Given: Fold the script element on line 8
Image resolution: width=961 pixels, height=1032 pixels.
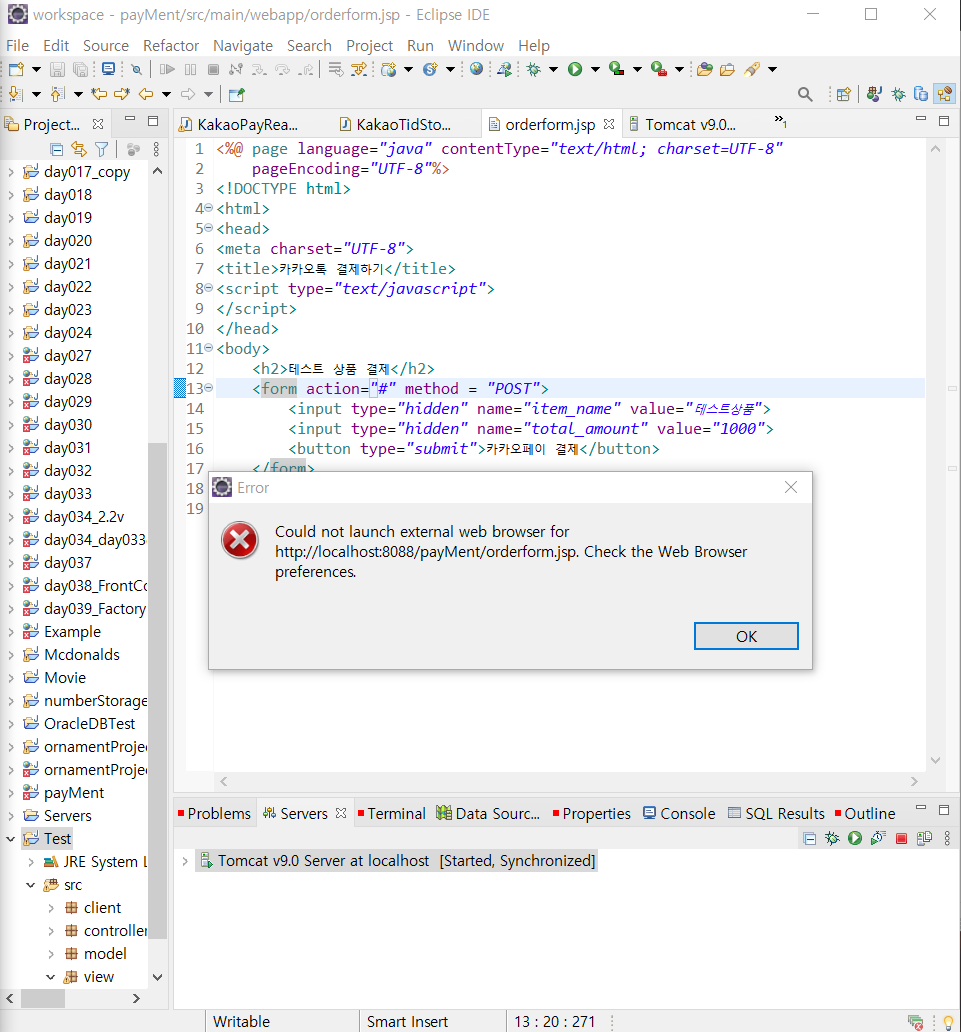Looking at the screenshot, I should coord(209,288).
